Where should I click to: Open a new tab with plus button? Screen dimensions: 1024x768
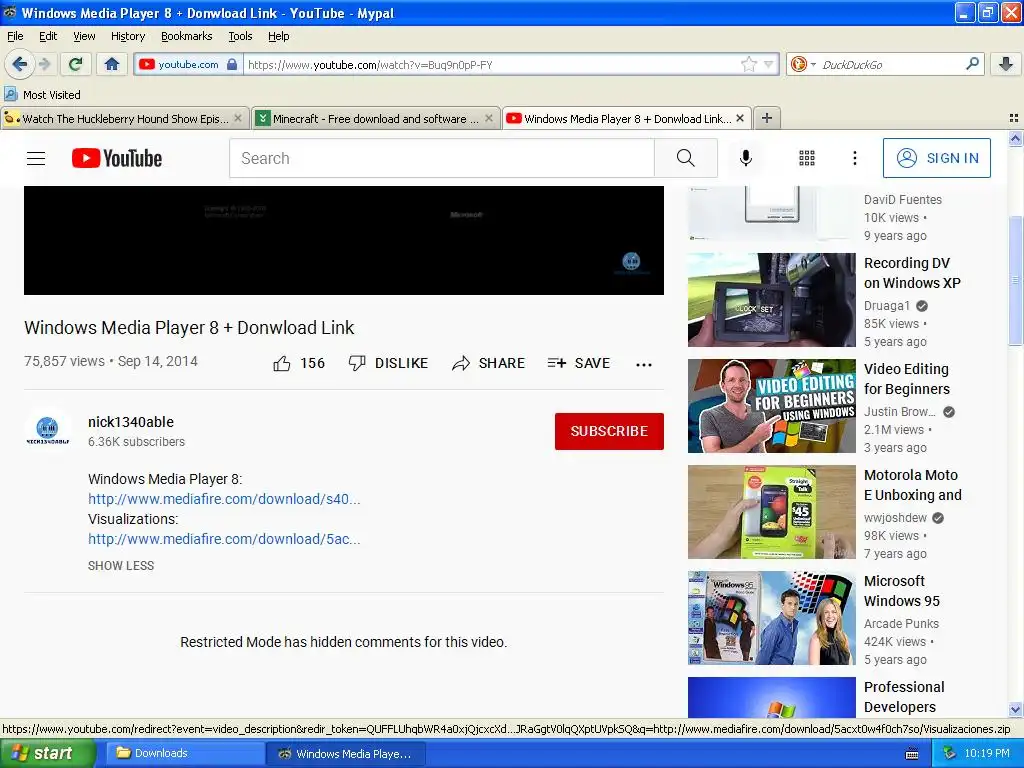tap(767, 118)
